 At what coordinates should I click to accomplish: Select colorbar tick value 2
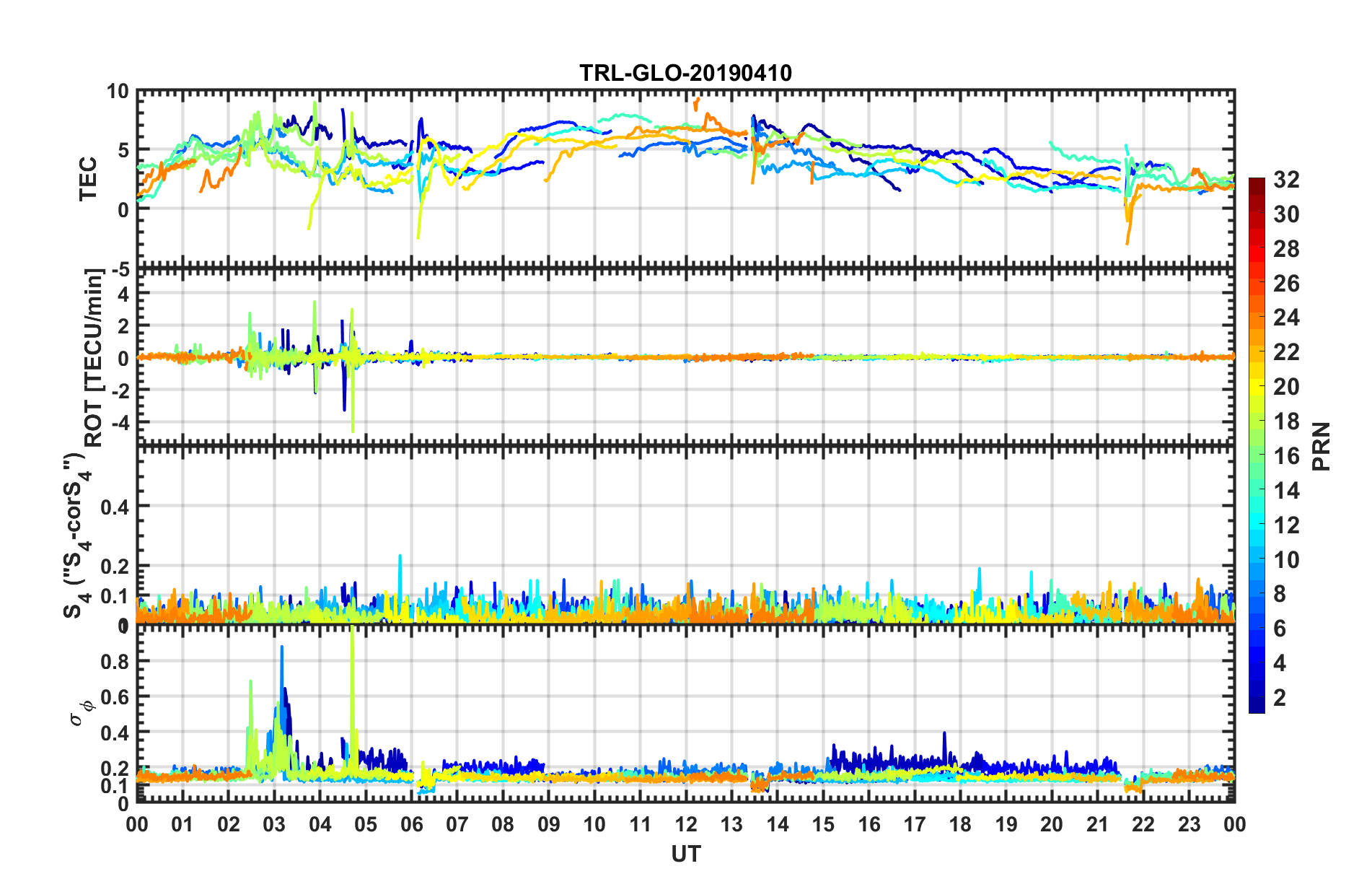tap(1280, 698)
